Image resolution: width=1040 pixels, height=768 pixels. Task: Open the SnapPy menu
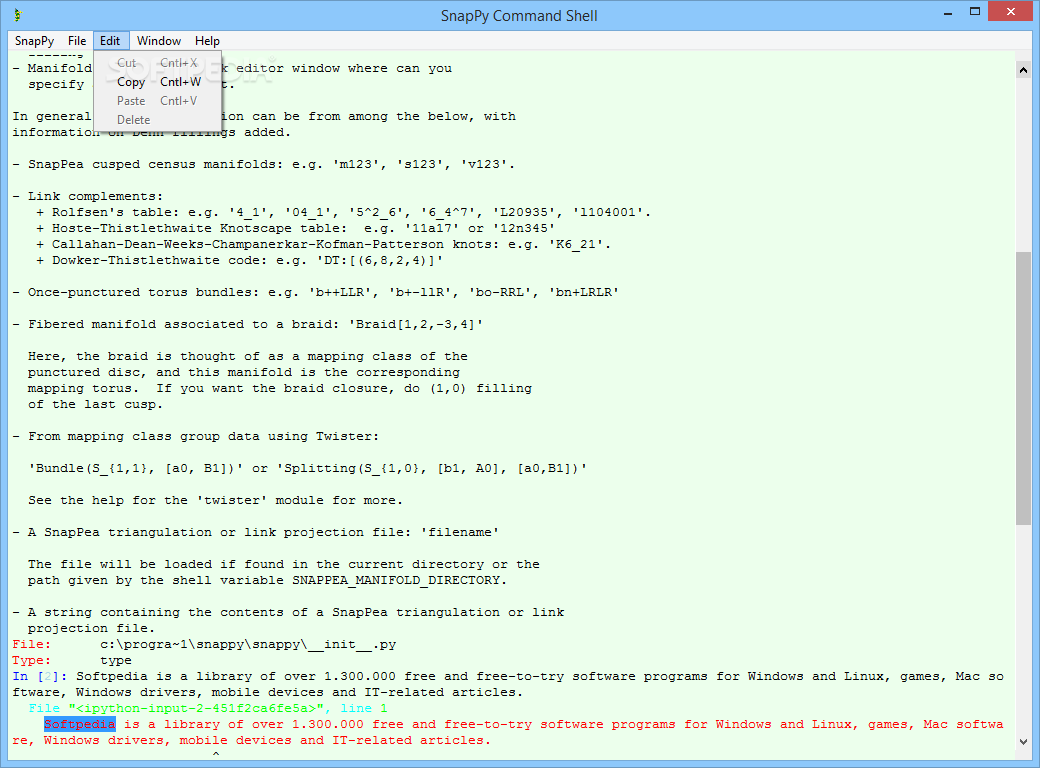(x=34, y=41)
